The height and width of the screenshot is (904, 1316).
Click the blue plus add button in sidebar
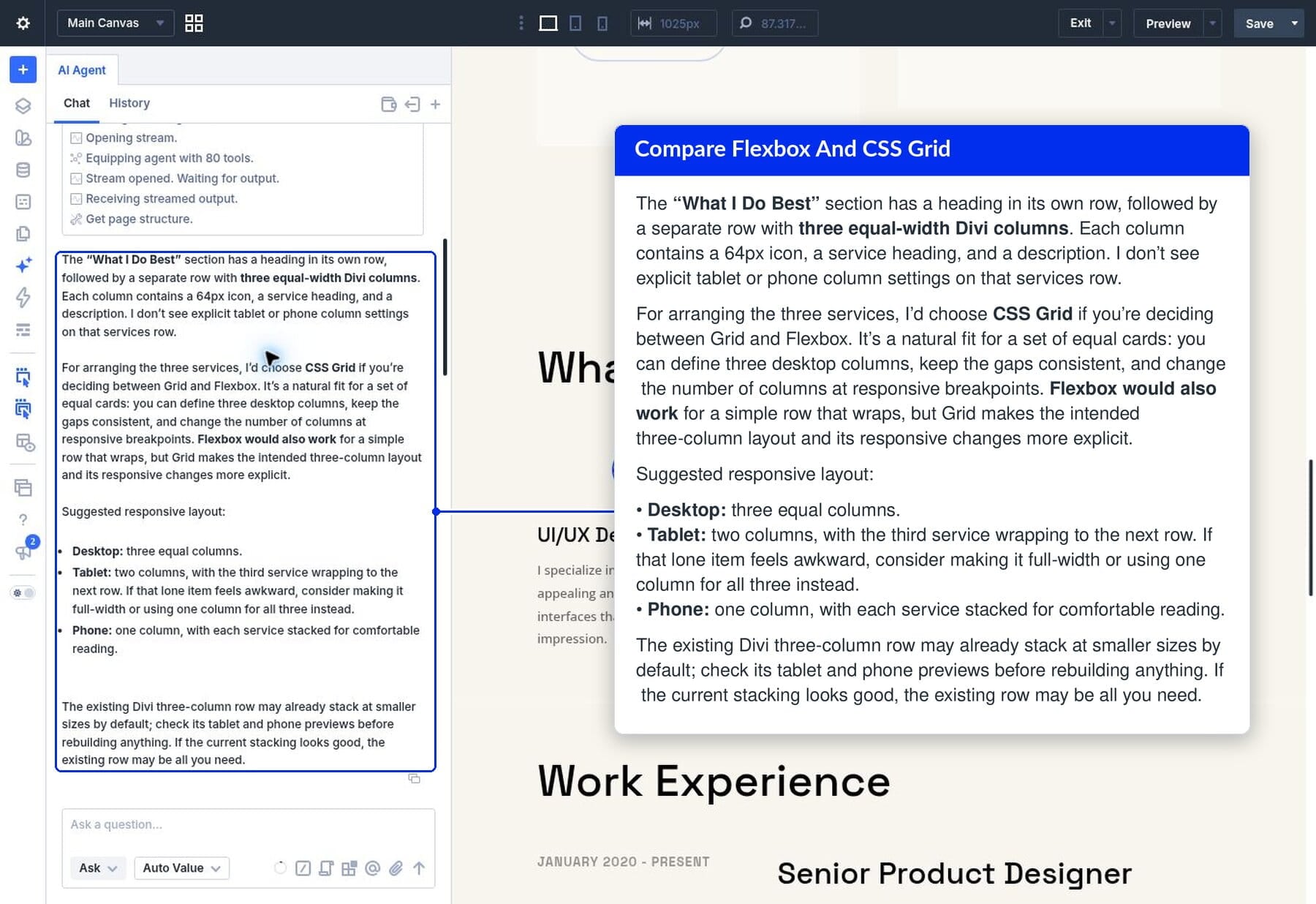click(x=23, y=69)
